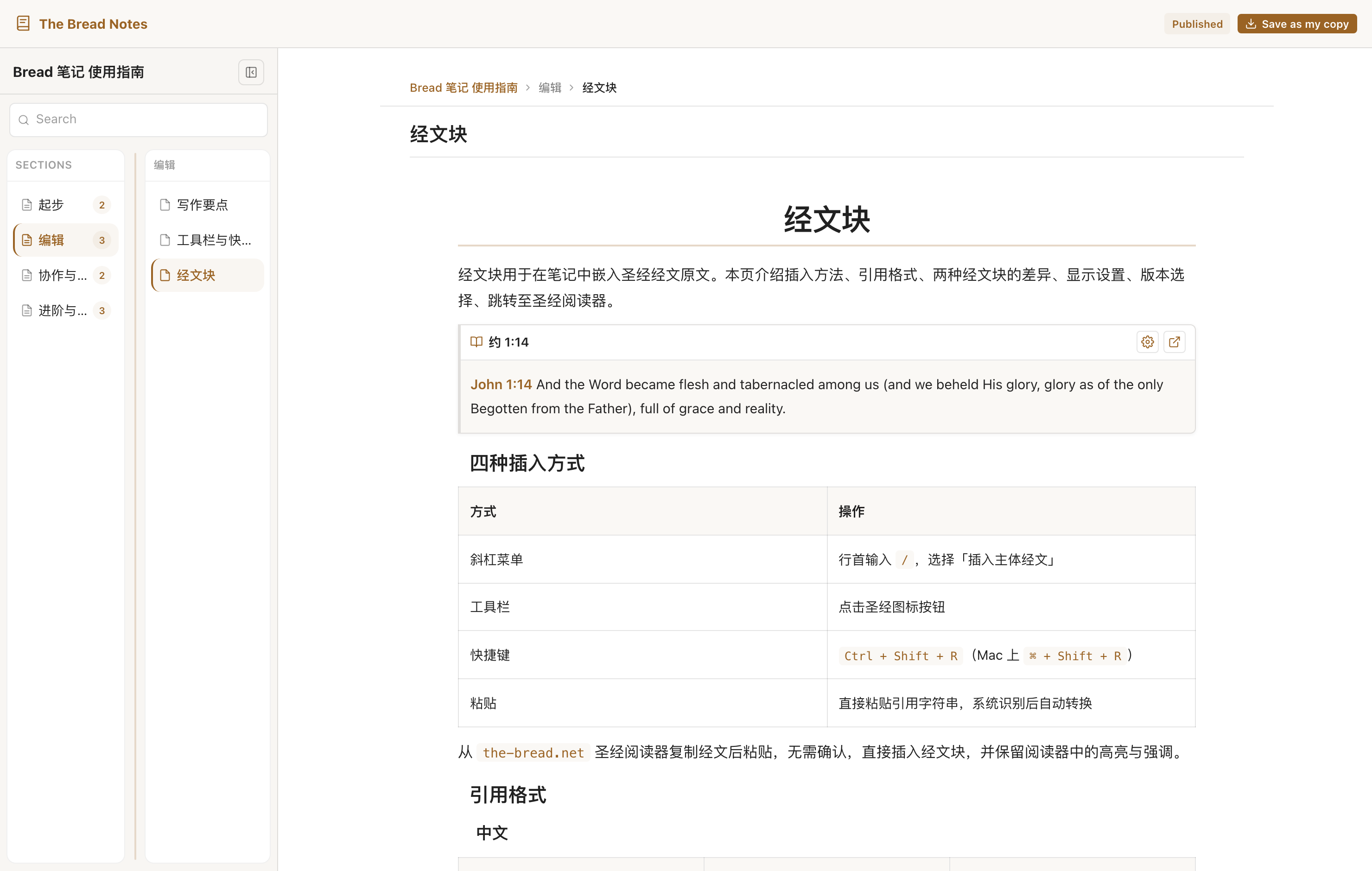Open the 协作与... section
Image resolution: width=1372 pixels, height=871 pixels.
[65, 275]
